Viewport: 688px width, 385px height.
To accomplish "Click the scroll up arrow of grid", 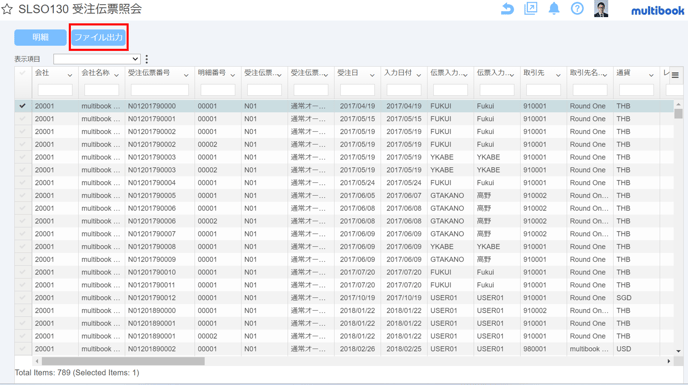I will (x=678, y=104).
